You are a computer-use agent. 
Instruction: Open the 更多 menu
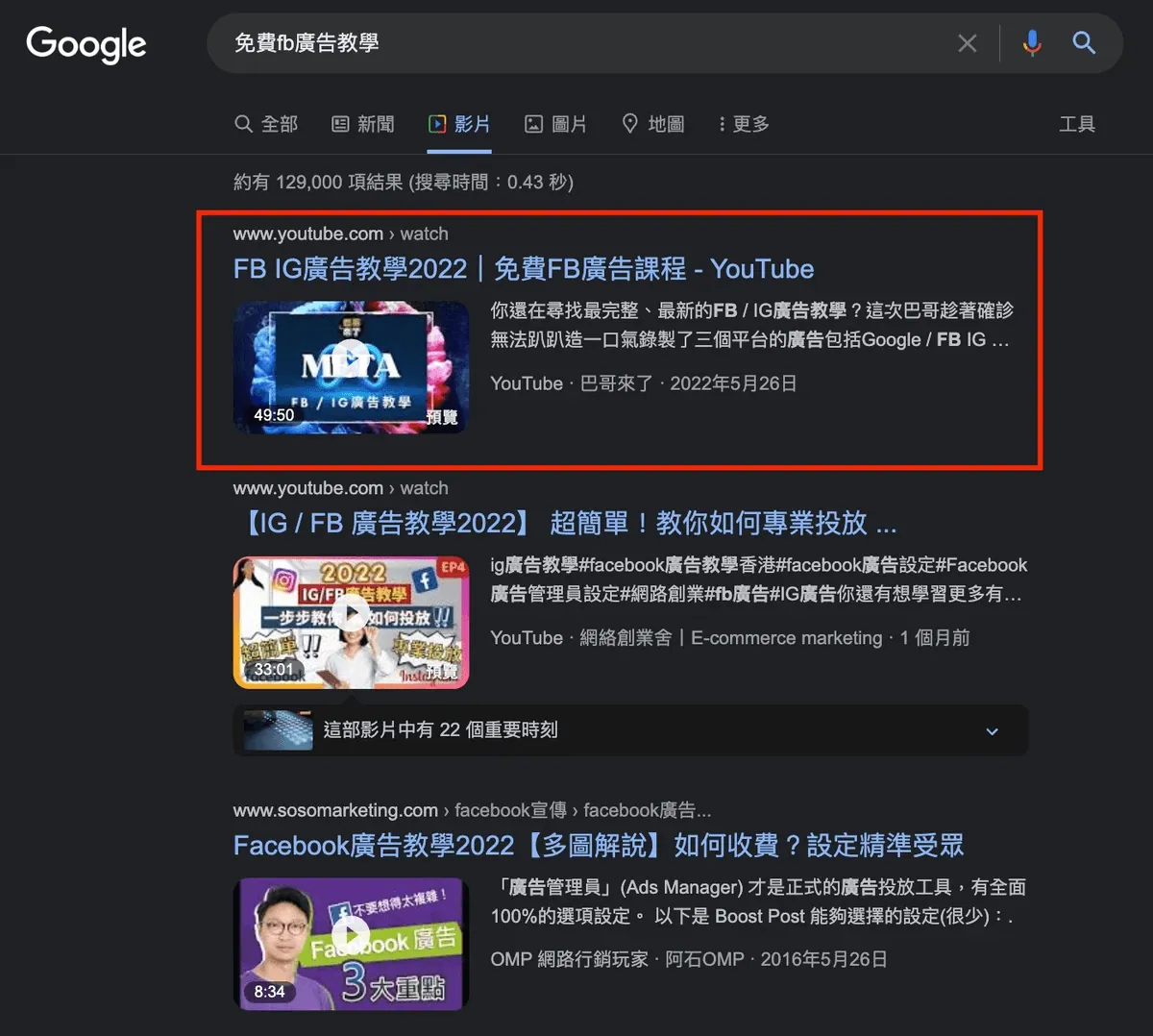(744, 124)
